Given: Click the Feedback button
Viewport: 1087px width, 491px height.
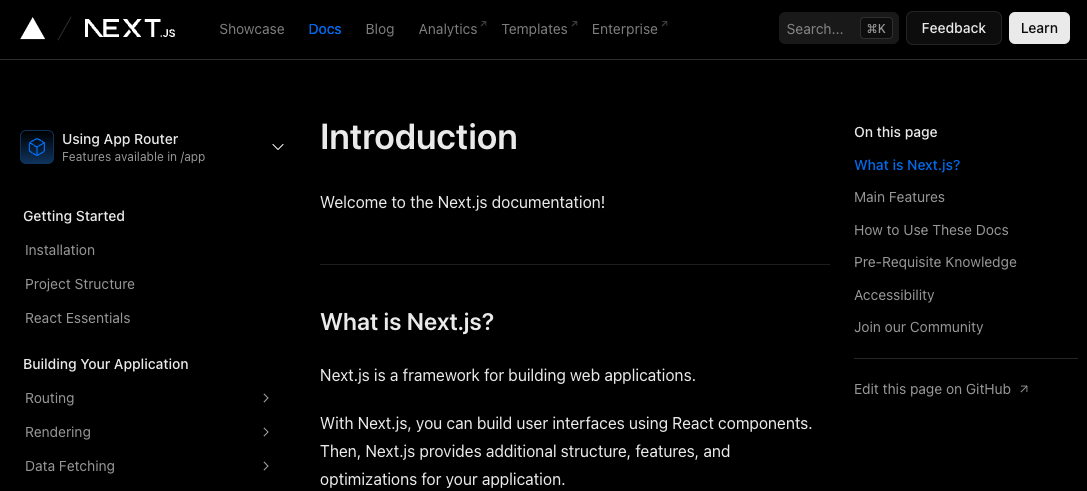Looking at the screenshot, I should pyautogui.click(x=954, y=28).
